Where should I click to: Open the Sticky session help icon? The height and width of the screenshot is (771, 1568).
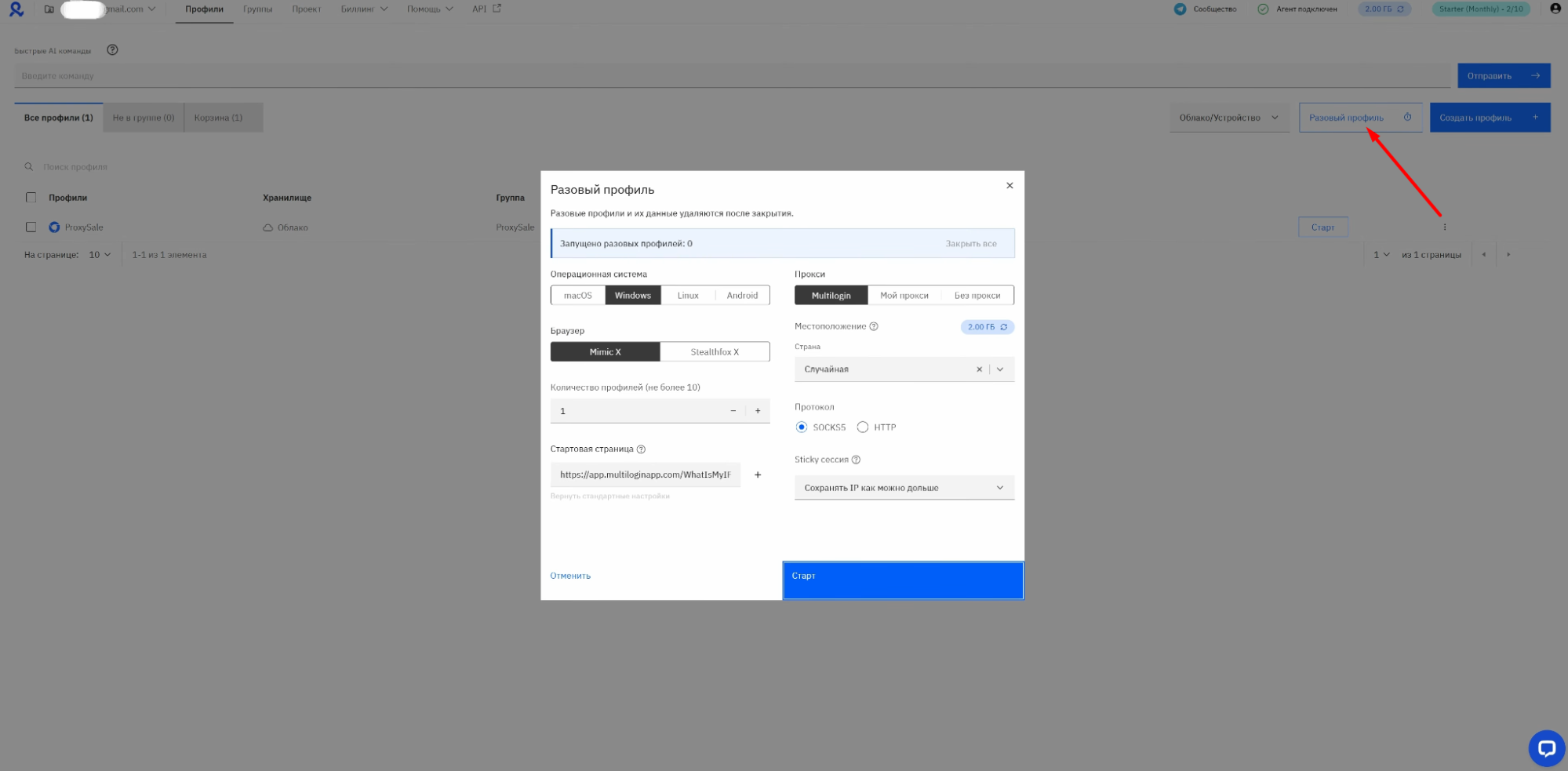[x=856, y=460]
